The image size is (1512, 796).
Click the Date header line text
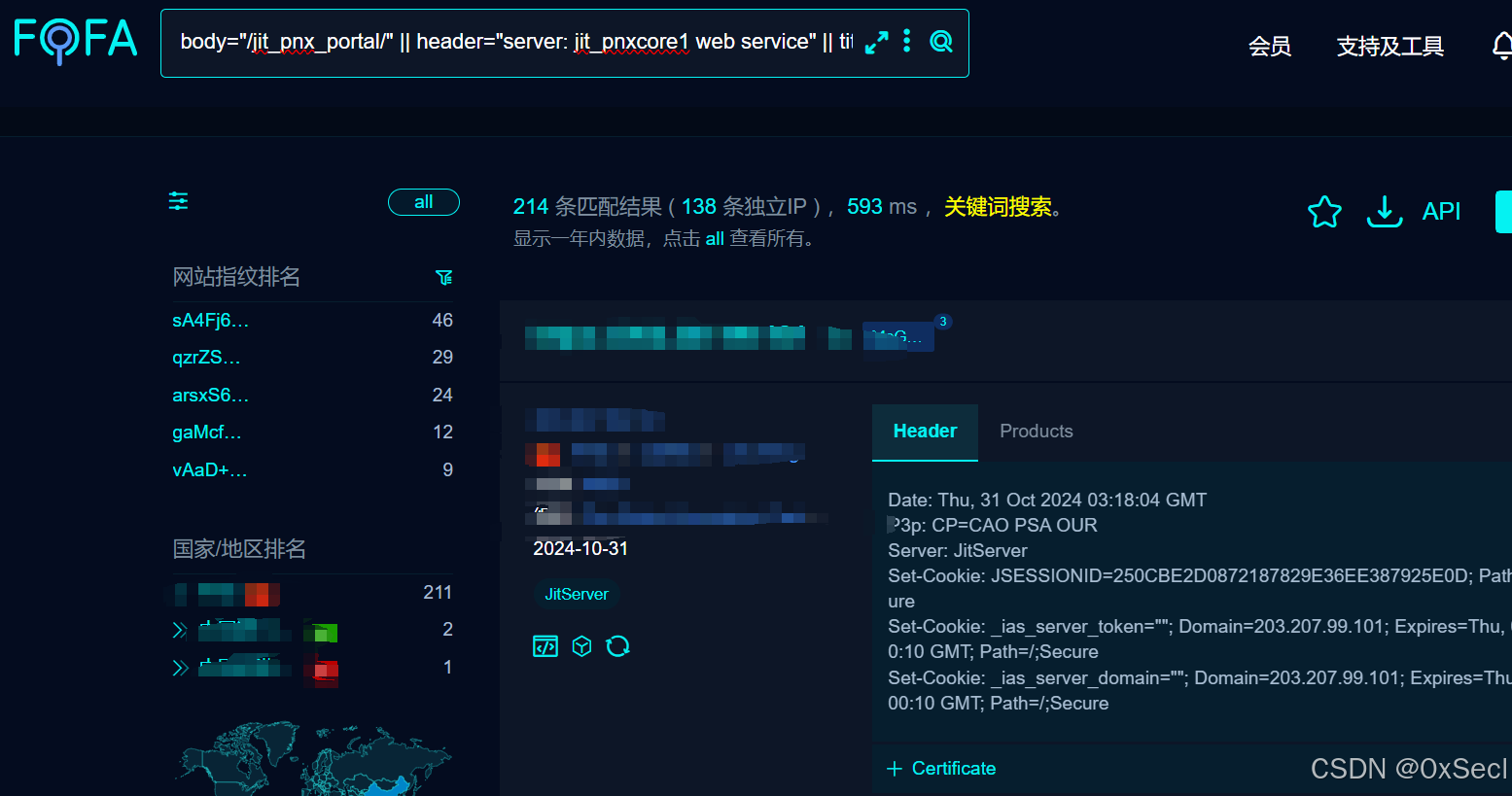point(1047,501)
